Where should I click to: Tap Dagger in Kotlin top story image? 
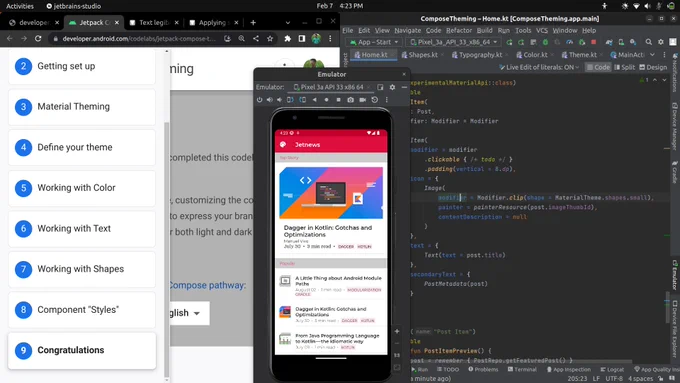coord(331,193)
